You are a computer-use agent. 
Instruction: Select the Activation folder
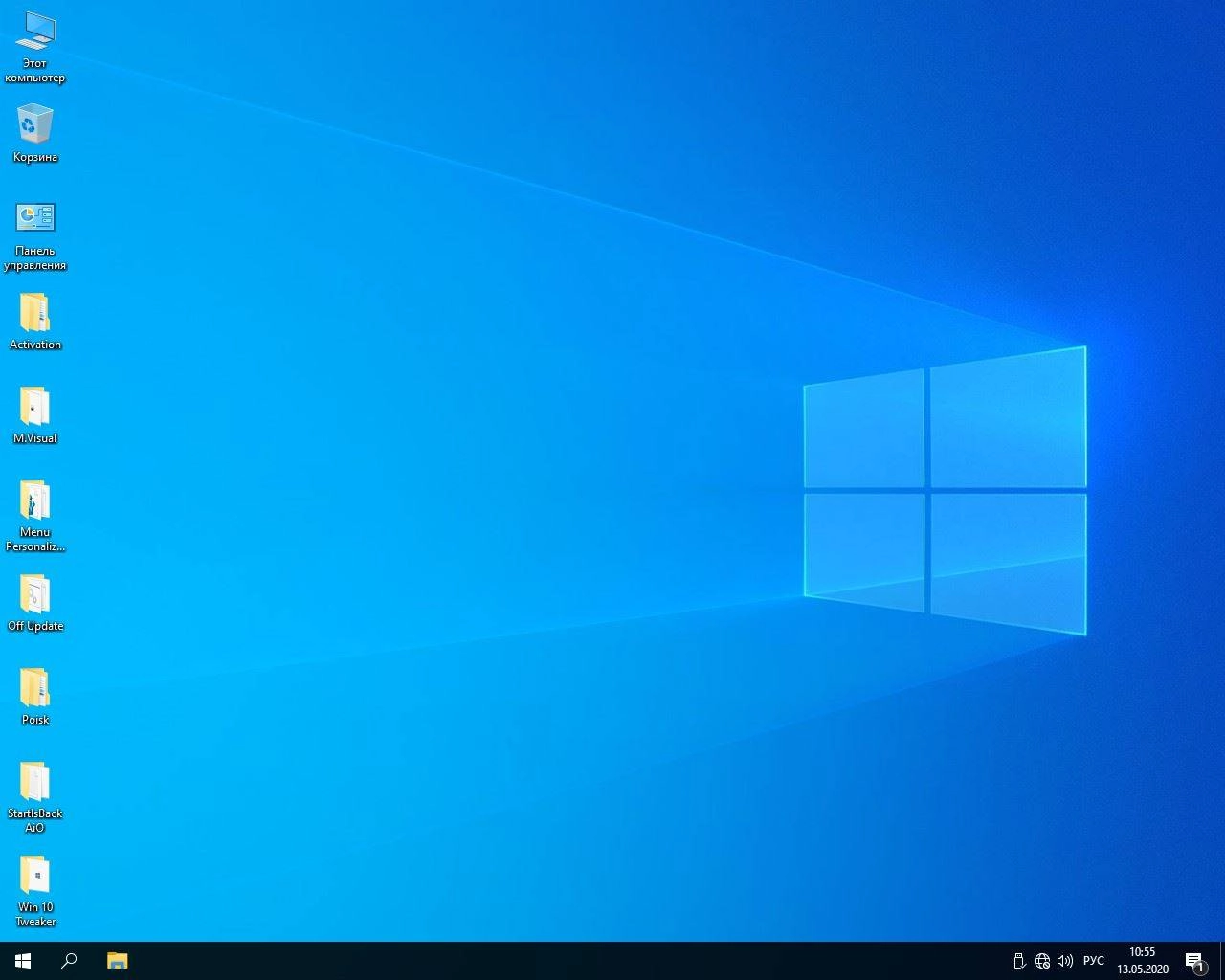(35, 321)
